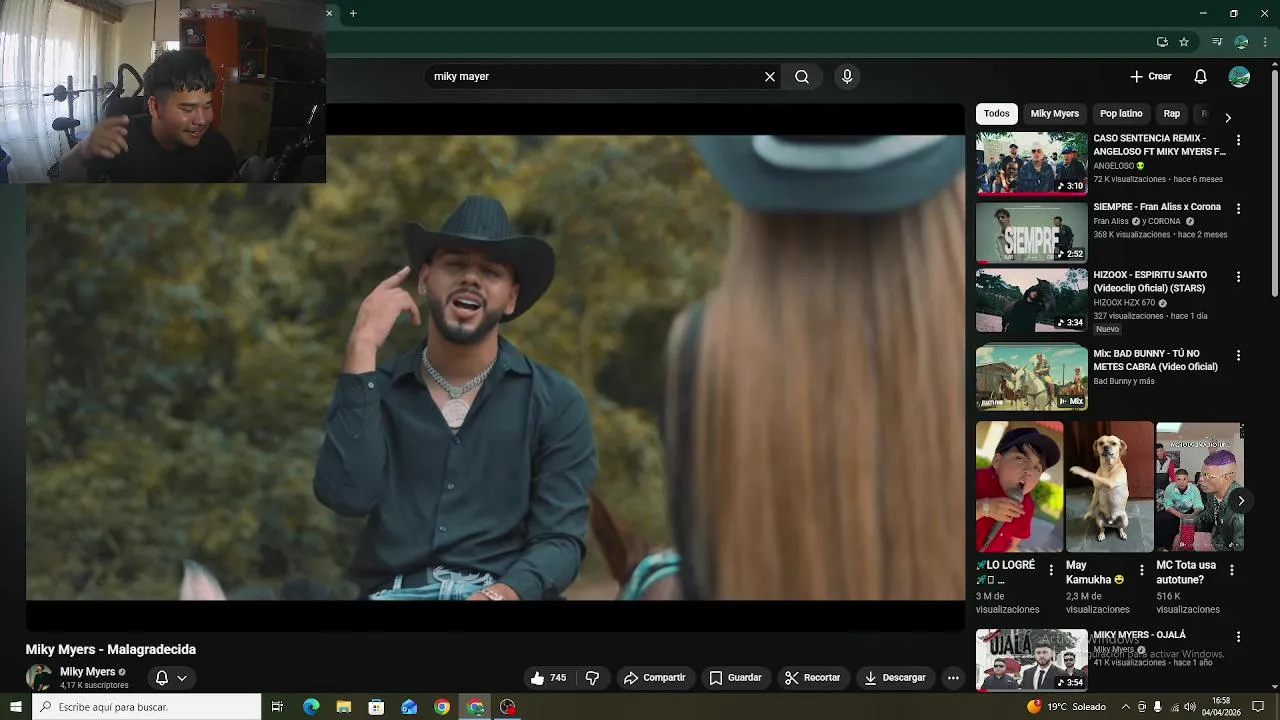Open Windows notification center
Screen dimensions: 1280x720
click(1259, 707)
